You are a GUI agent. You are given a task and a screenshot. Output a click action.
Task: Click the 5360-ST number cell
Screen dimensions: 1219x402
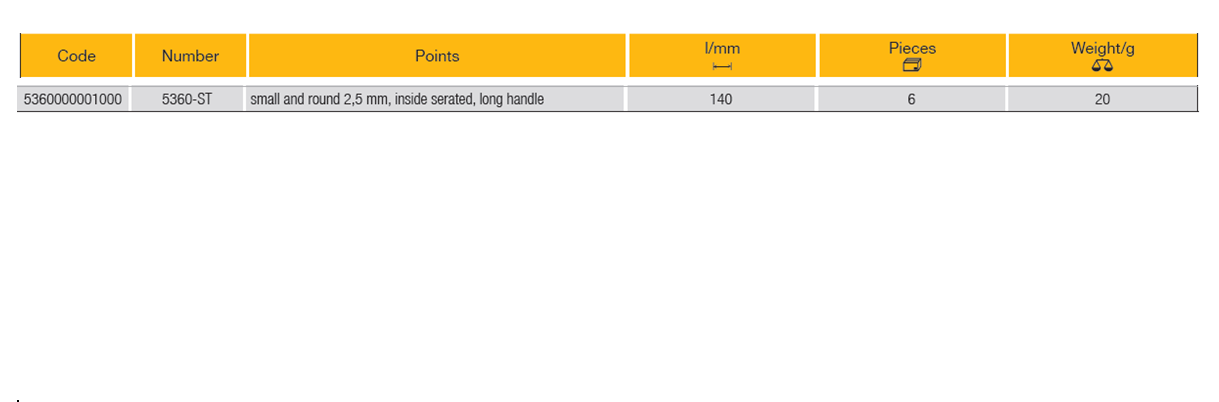pyautogui.click(x=187, y=99)
